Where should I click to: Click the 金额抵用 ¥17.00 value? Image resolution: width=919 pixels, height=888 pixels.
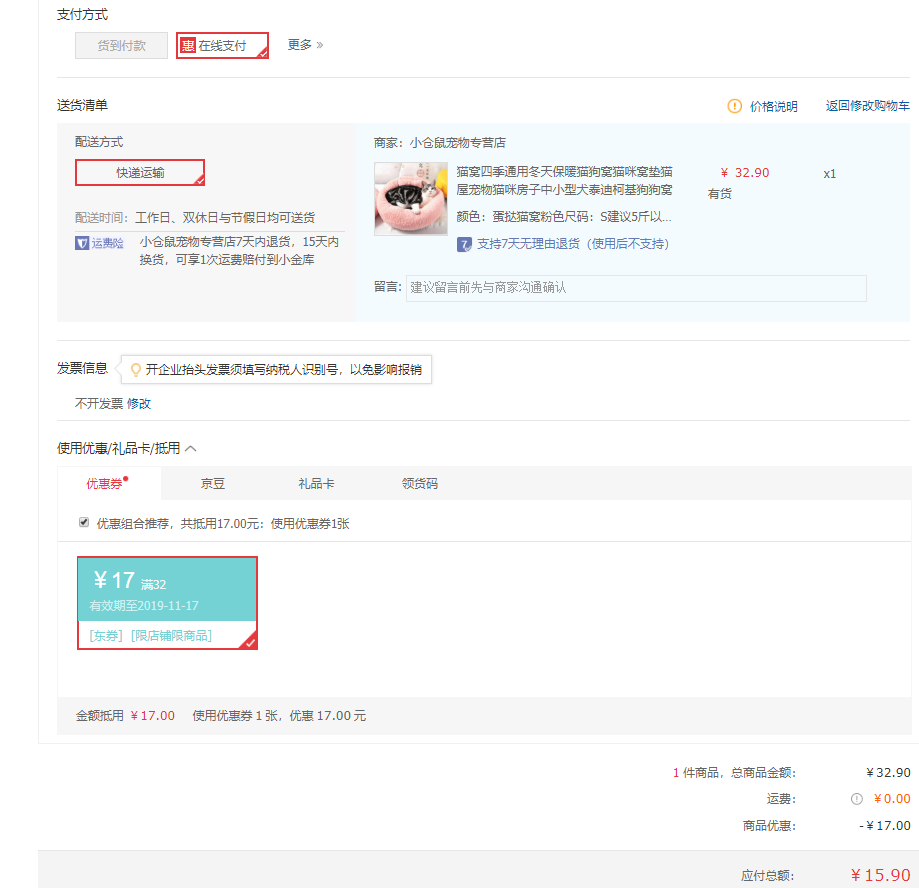point(152,716)
